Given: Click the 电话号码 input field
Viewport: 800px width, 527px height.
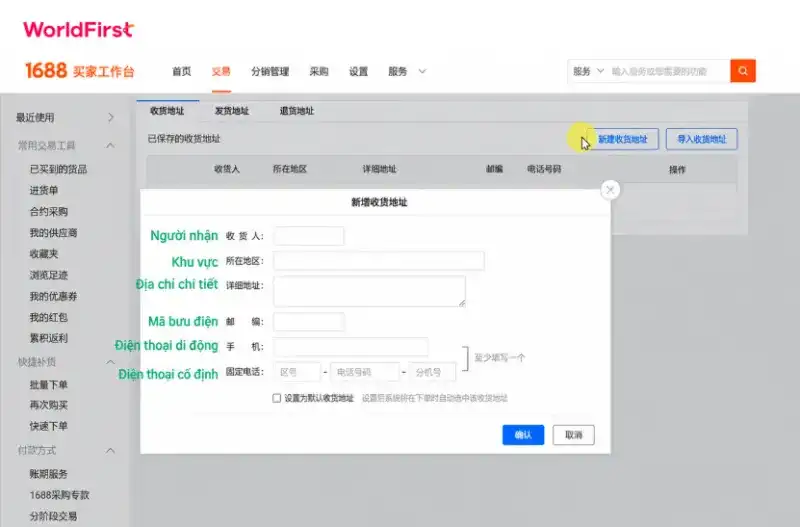Looking at the screenshot, I should pyautogui.click(x=365, y=372).
